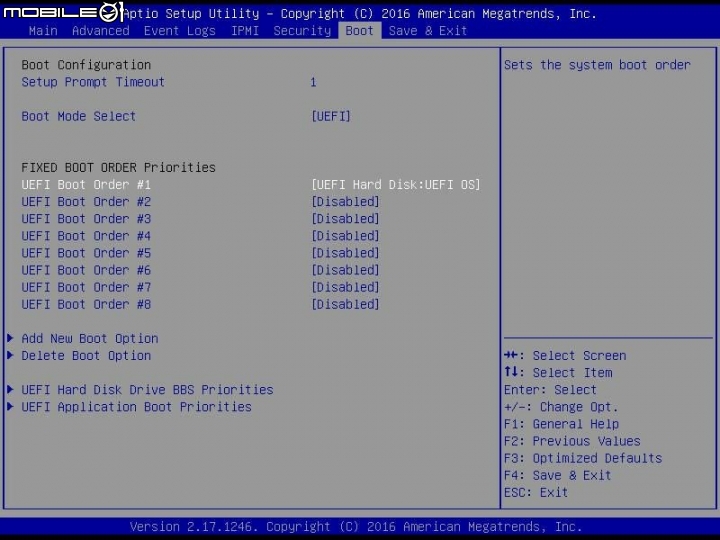Open the Advanced tab

point(101,31)
